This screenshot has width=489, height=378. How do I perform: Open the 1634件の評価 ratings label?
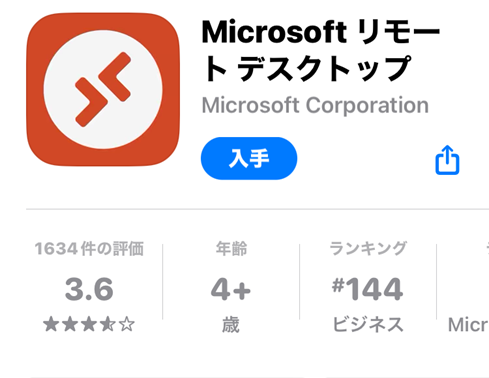[89, 249]
